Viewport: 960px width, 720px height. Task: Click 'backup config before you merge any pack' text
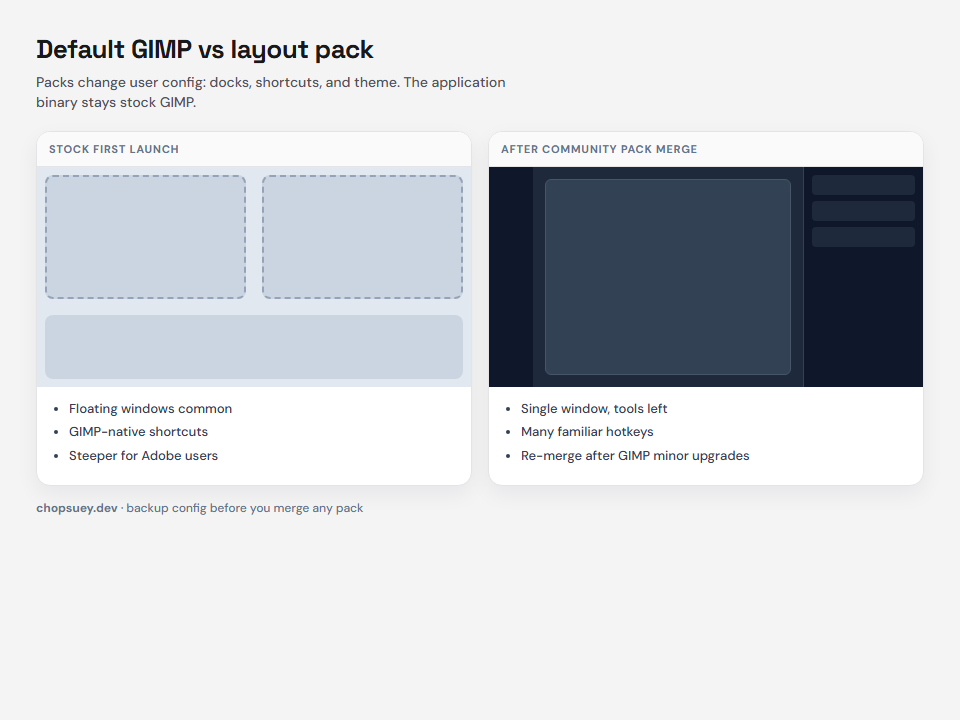[x=245, y=508]
